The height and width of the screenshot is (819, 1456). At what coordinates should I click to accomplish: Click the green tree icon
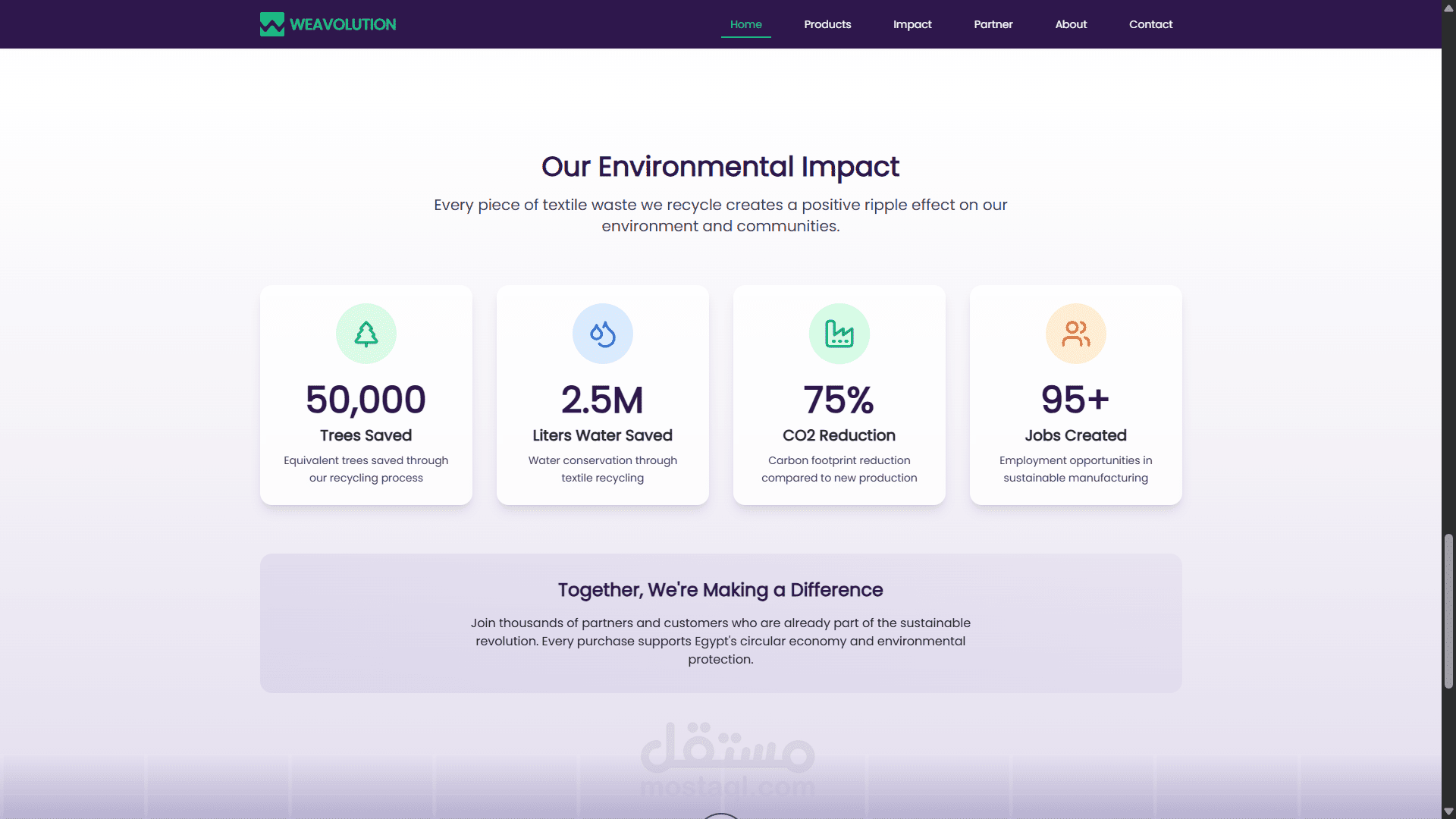[x=366, y=334]
